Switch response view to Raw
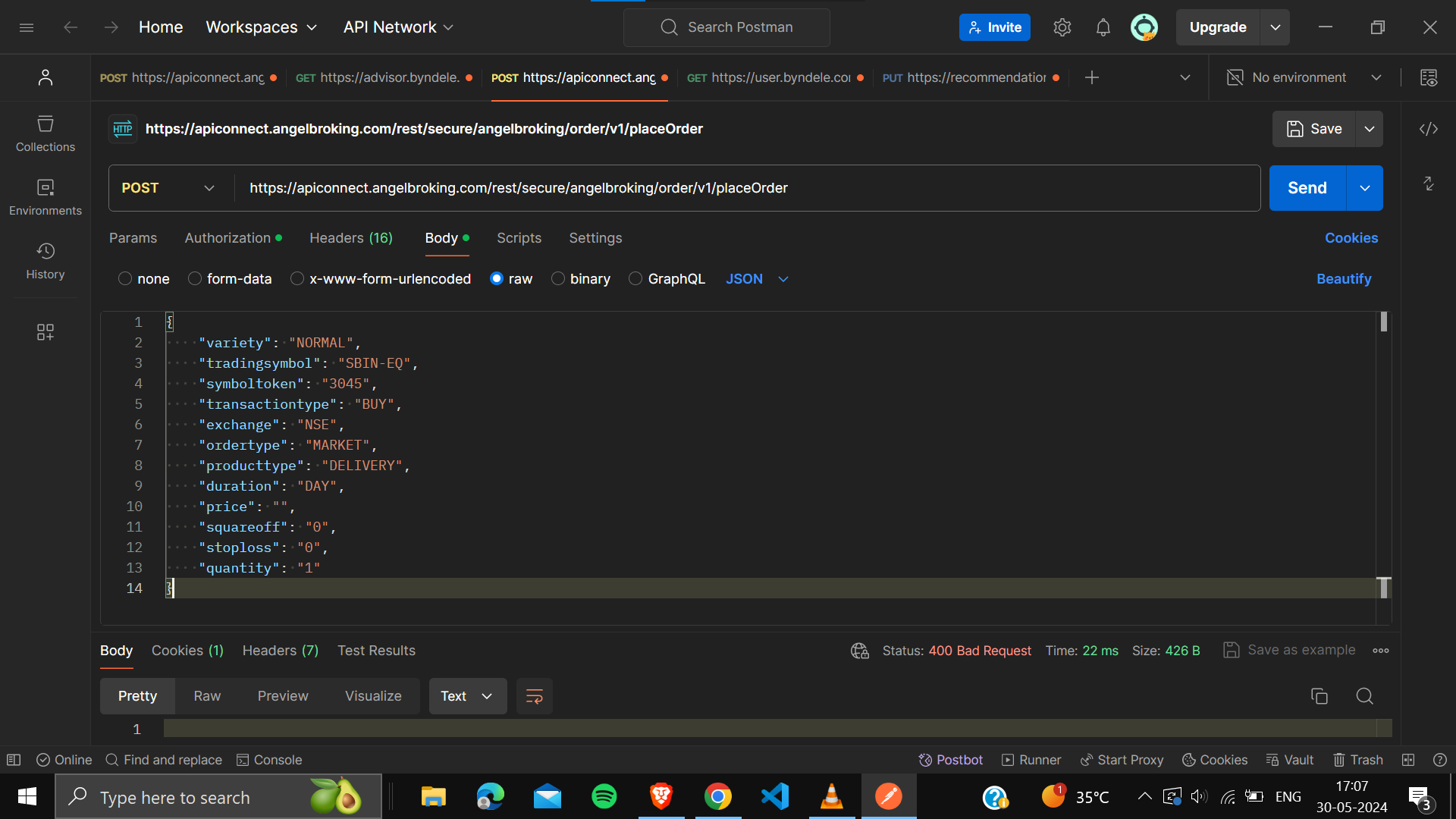The image size is (1456, 819). point(207,696)
